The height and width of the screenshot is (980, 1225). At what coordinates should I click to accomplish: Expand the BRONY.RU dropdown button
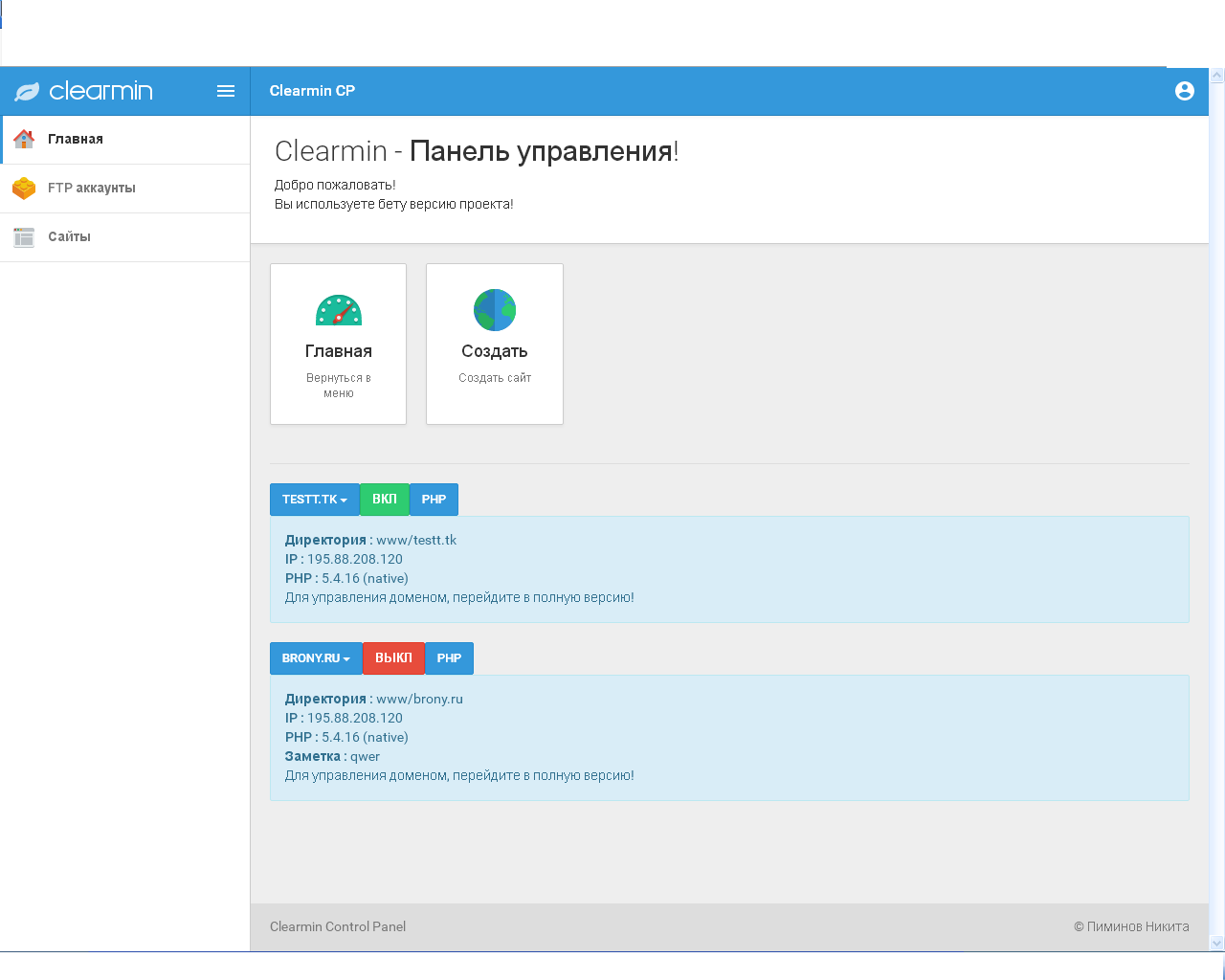[x=316, y=658]
